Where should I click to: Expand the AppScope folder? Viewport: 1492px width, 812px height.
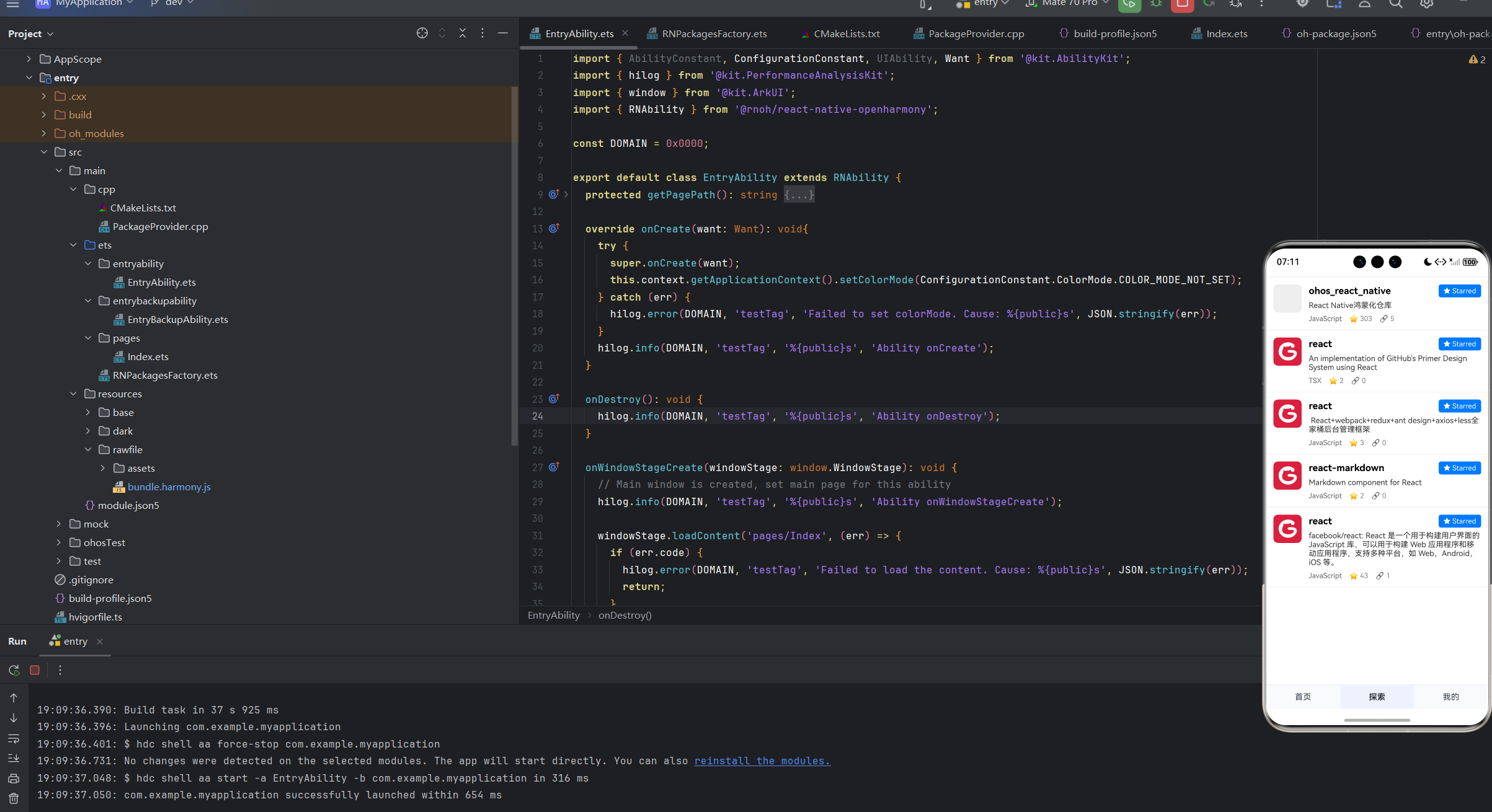pos(29,59)
